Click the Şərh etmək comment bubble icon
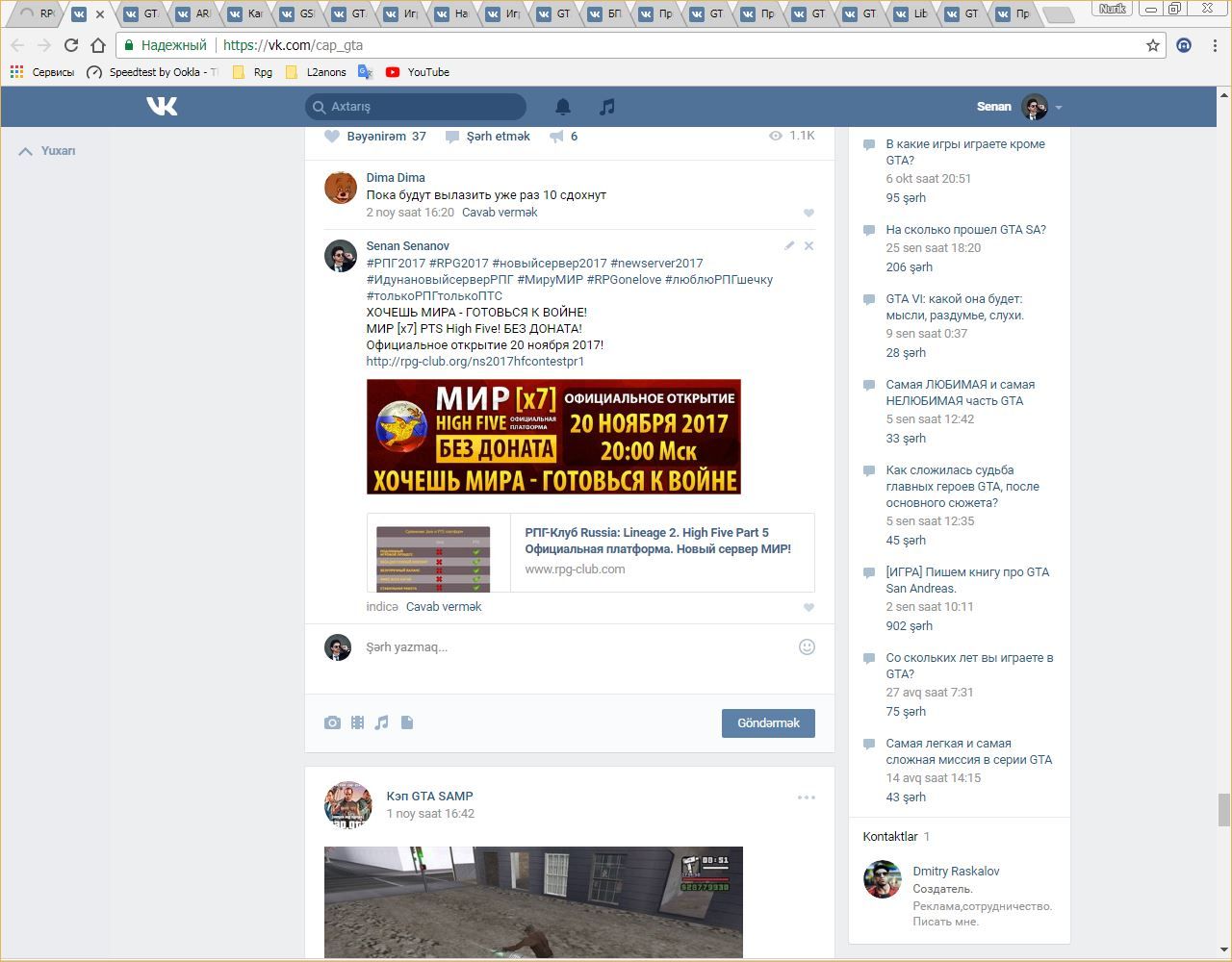This screenshot has width=1232, height=962. coord(452,137)
